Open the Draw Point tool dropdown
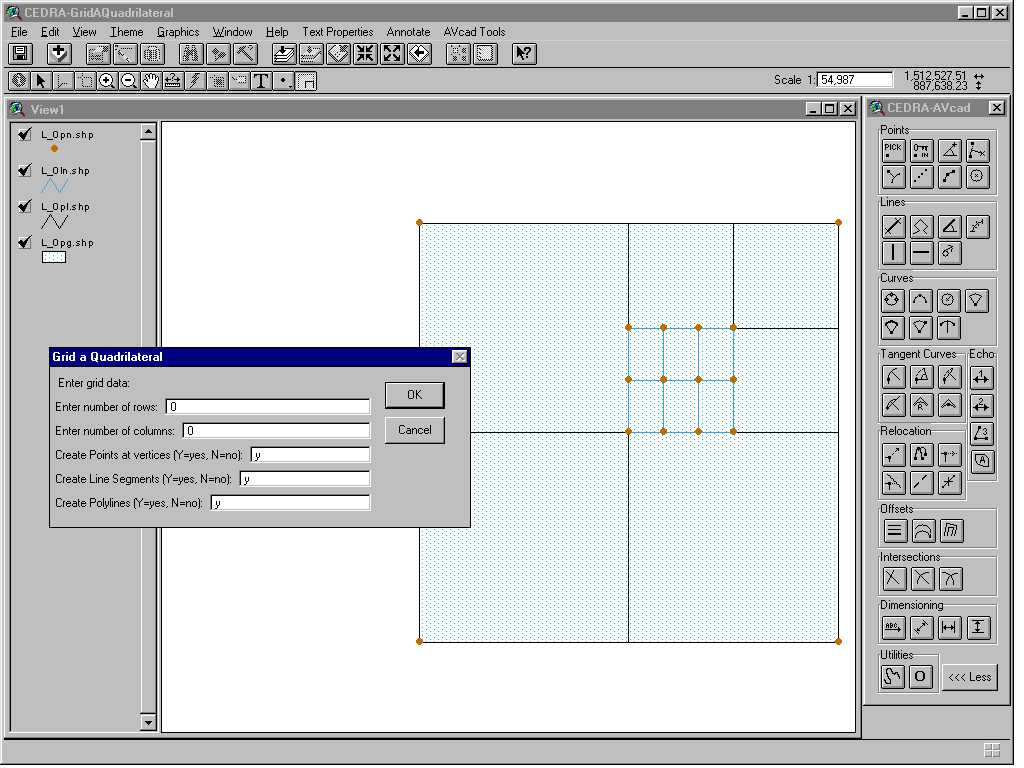The width and height of the screenshot is (1024, 768). pos(283,80)
